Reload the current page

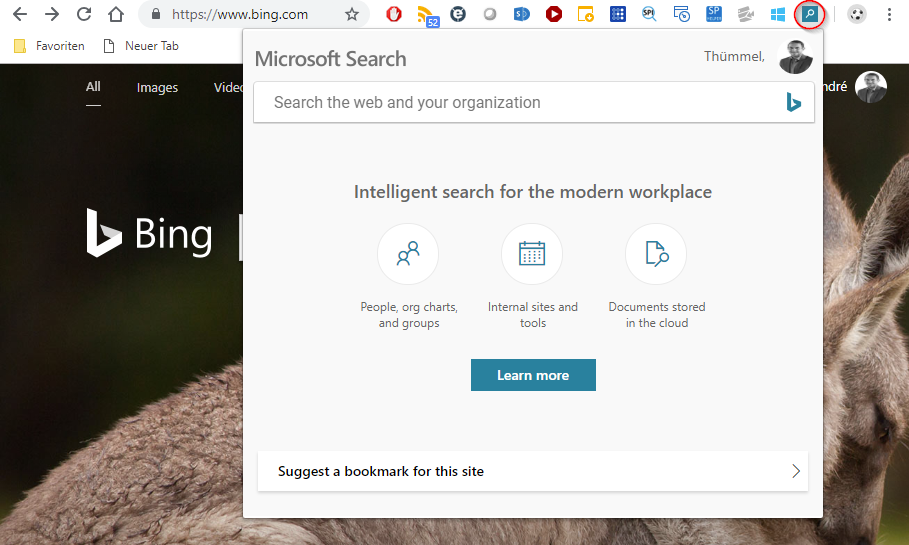(x=84, y=14)
